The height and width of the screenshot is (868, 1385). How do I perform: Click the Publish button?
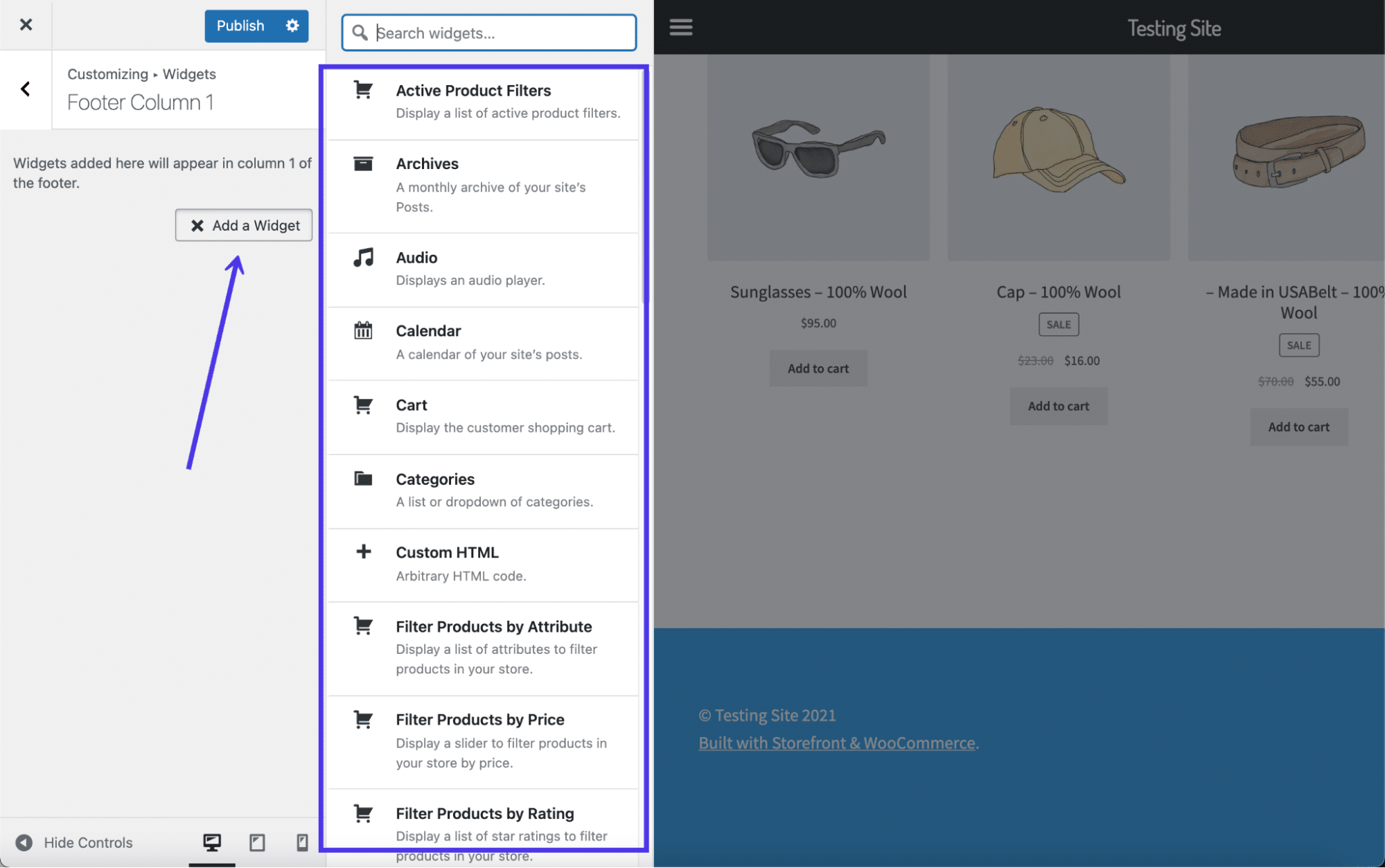(x=239, y=24)
